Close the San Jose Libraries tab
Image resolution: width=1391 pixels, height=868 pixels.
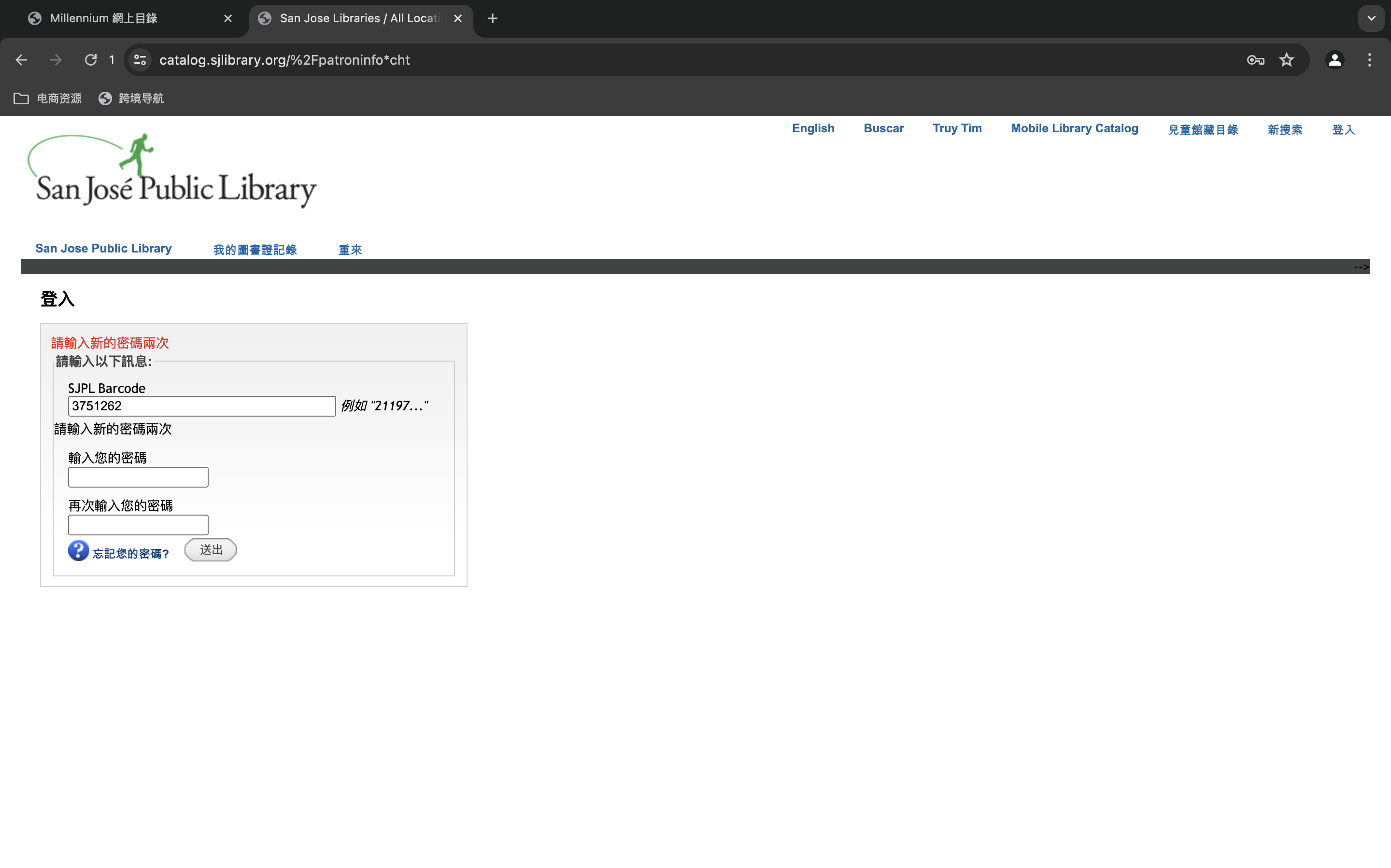(x=458, y=18)
